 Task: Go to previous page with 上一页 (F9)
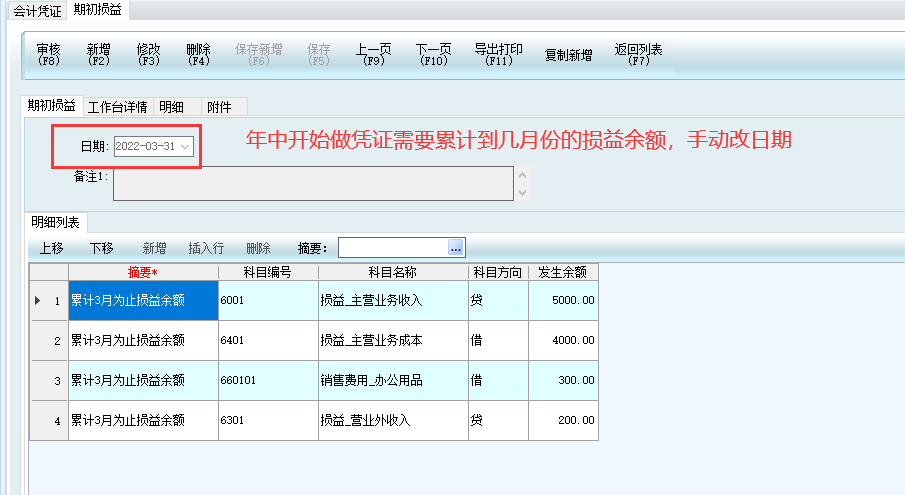(x=374, y=55)
